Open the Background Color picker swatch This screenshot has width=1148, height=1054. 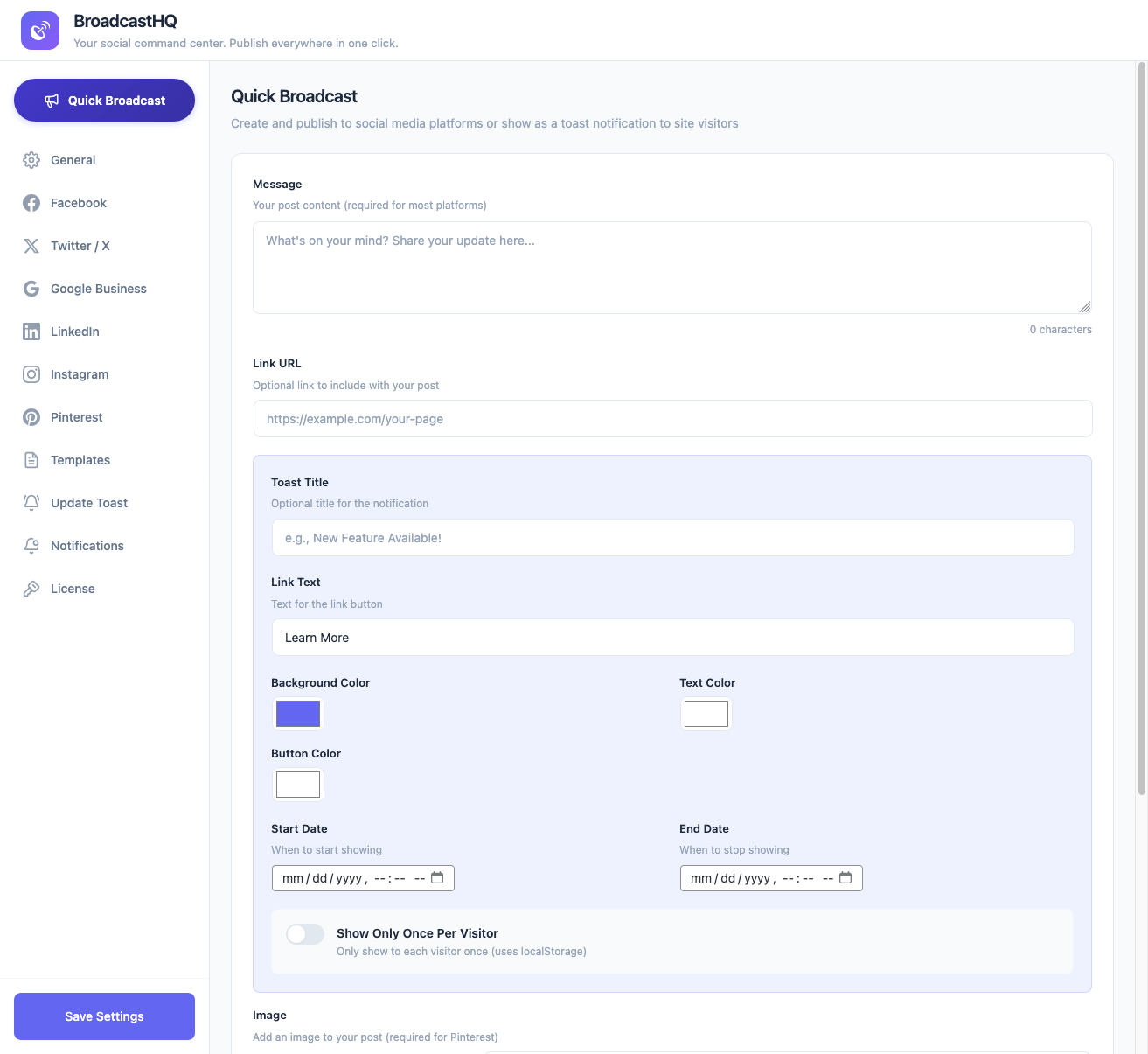(x=297, y=714)
